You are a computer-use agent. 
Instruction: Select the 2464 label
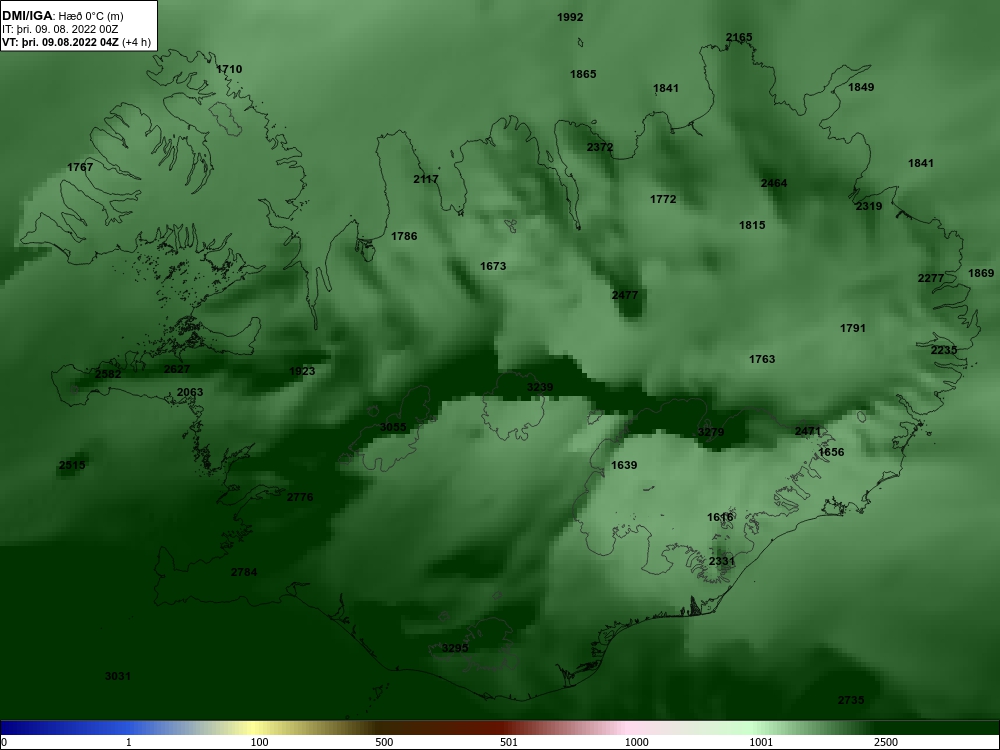click(774, 183)
